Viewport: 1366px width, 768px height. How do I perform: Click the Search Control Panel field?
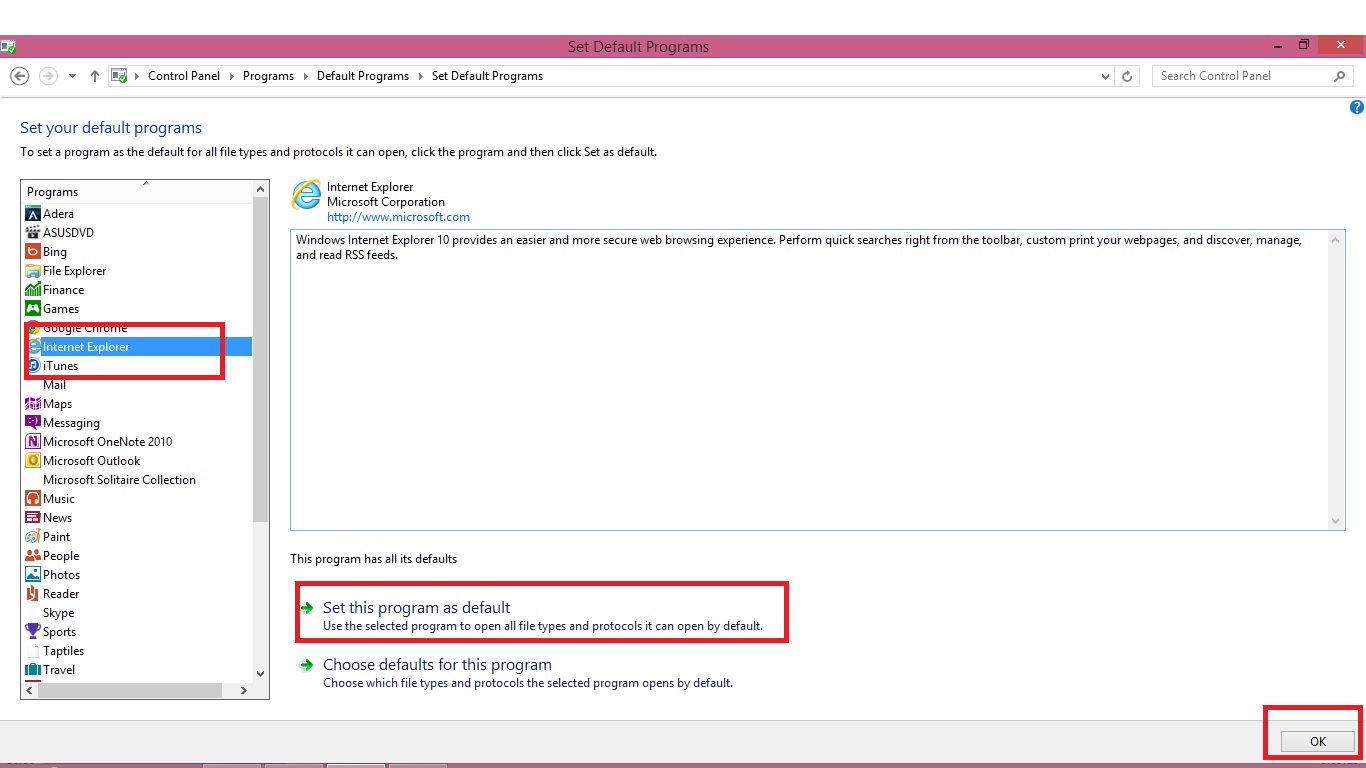point(1243,76)
